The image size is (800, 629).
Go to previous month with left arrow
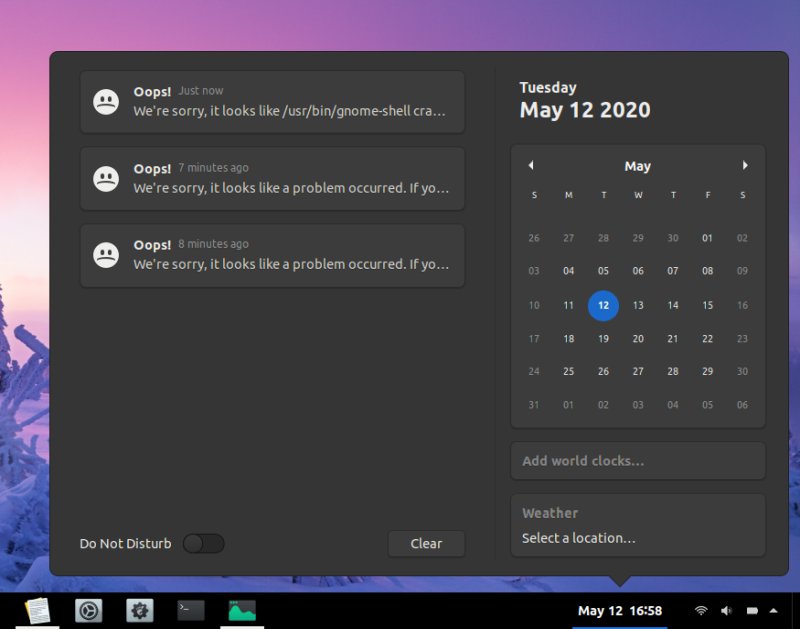point(531,165)
